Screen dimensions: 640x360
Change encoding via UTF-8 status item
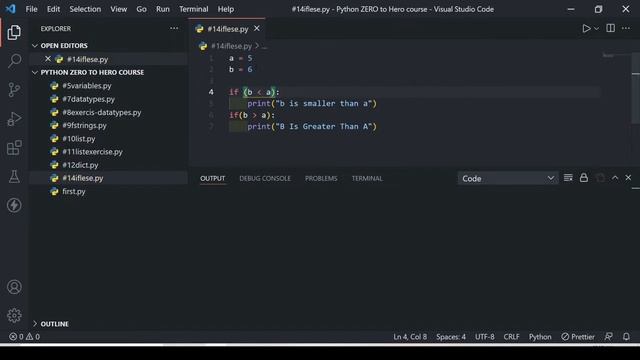click(x=484, y=337)
